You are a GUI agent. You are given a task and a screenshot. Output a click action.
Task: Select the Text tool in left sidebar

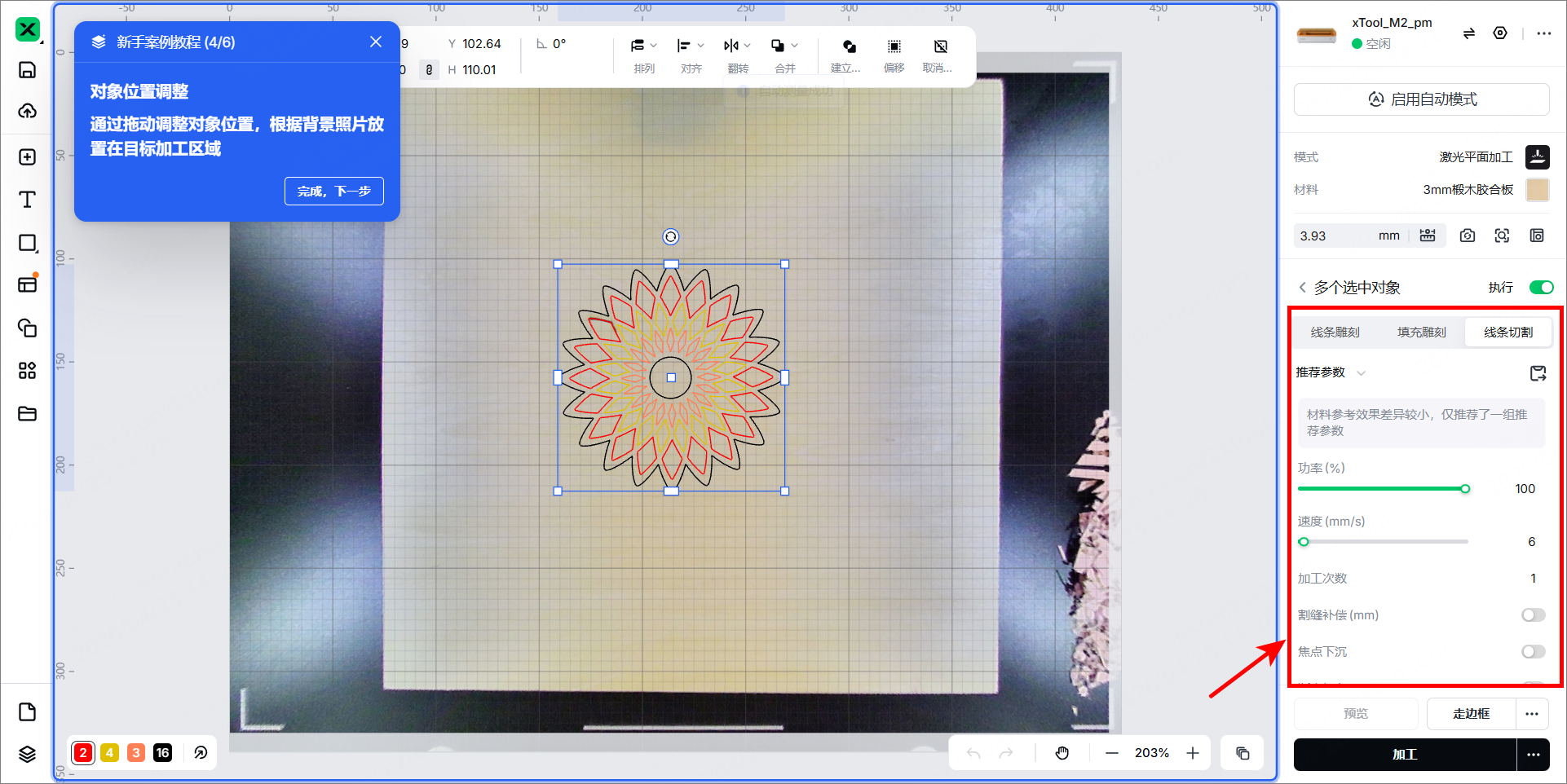pyautogui.click(x=27, y=200)
